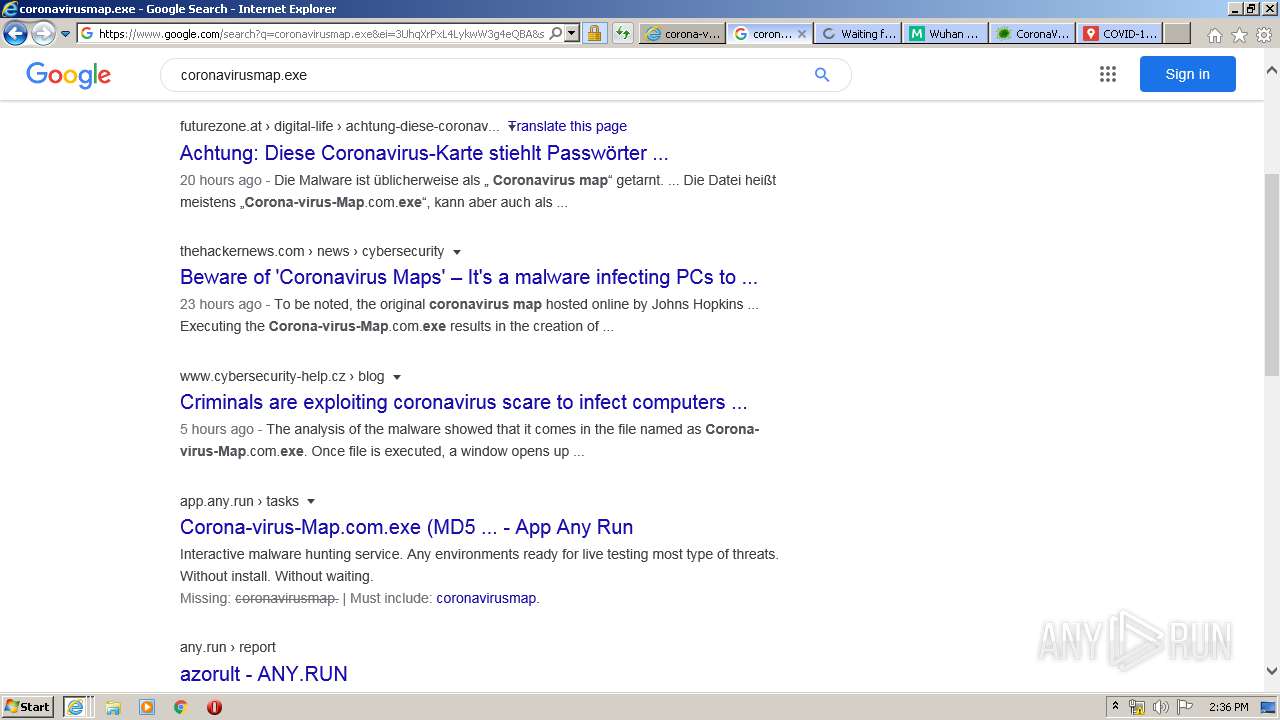The width and height of the screenshot is (1280, 720).
Task: Click the 2:36 PM clock
Action: 1228,707
